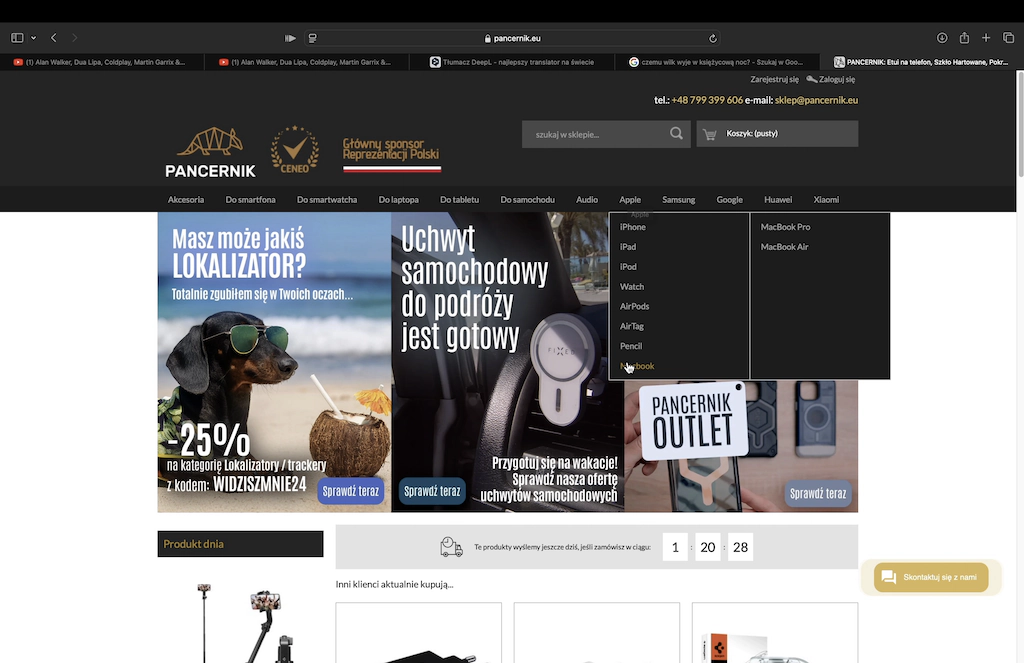The image size is (1024, 663).
Task: Toggle the Safari sidebar icon
Action: point(17,38)
